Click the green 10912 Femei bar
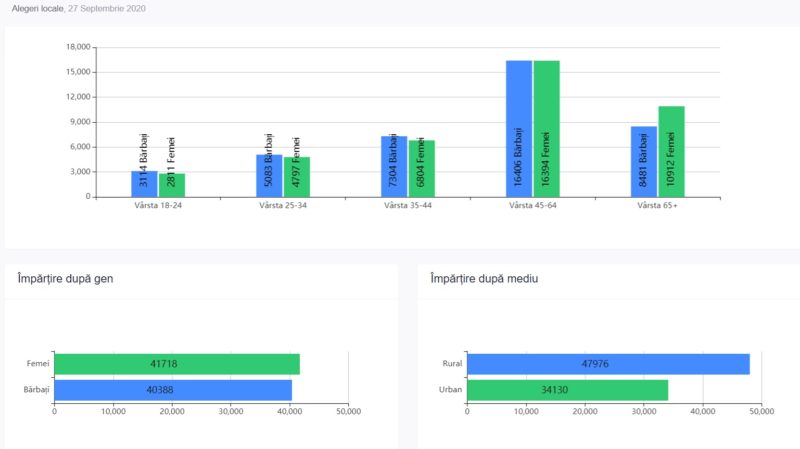This screenshot has width=800, height=449. (x=671, y=151)
